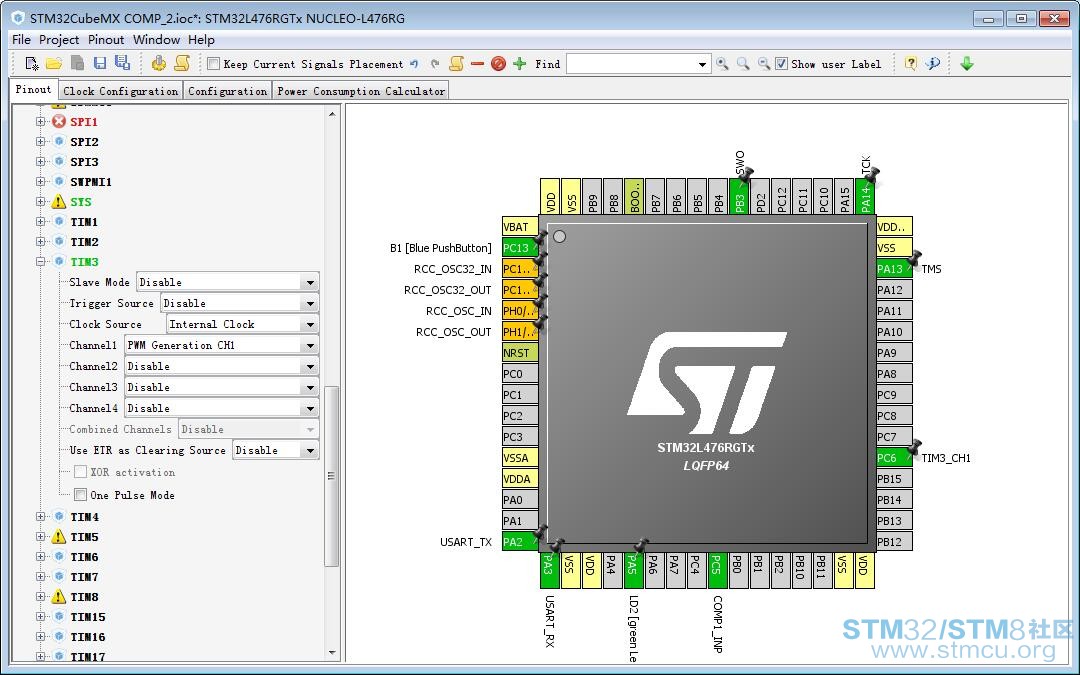Click the green PA5 LD2 pin
The image size is (1080, 675).
click(x=632, y=570)
